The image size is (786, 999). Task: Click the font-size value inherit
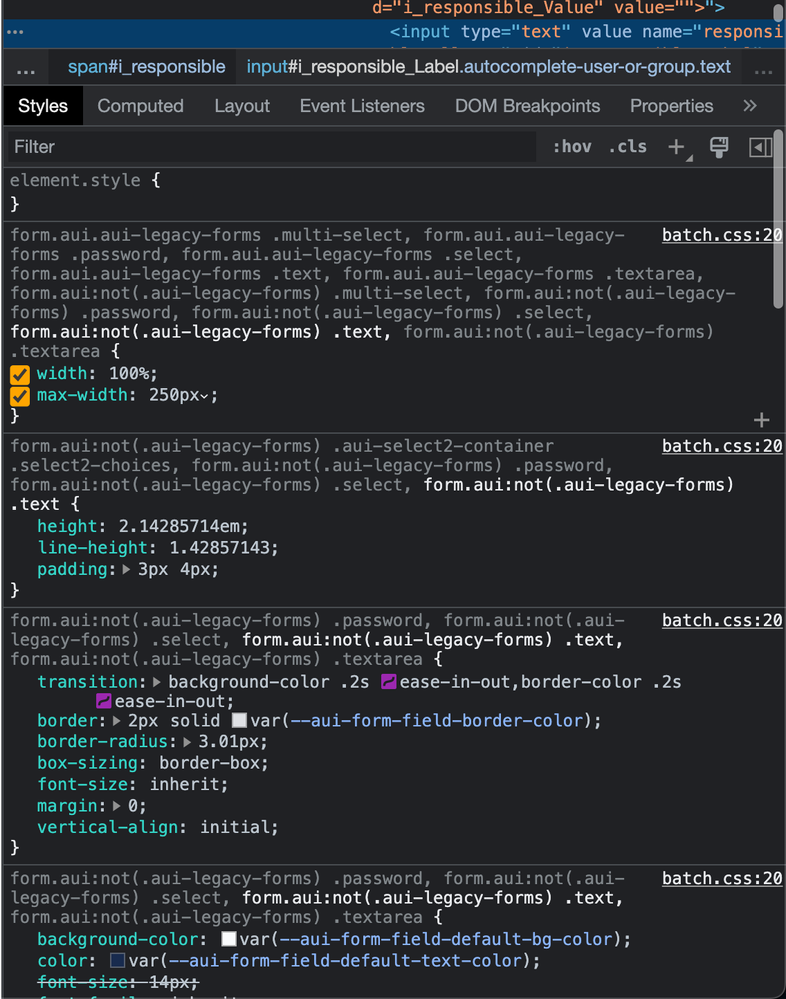[185, 784]
